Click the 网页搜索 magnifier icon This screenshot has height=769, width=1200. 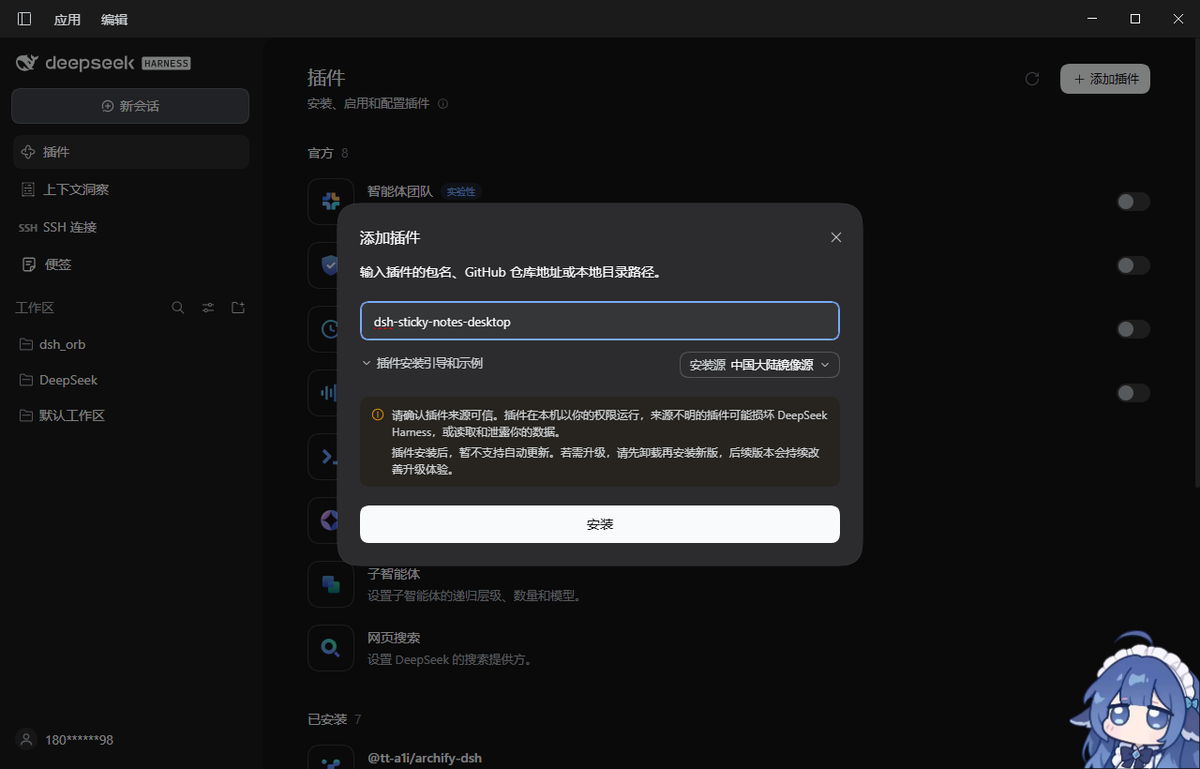331,648
